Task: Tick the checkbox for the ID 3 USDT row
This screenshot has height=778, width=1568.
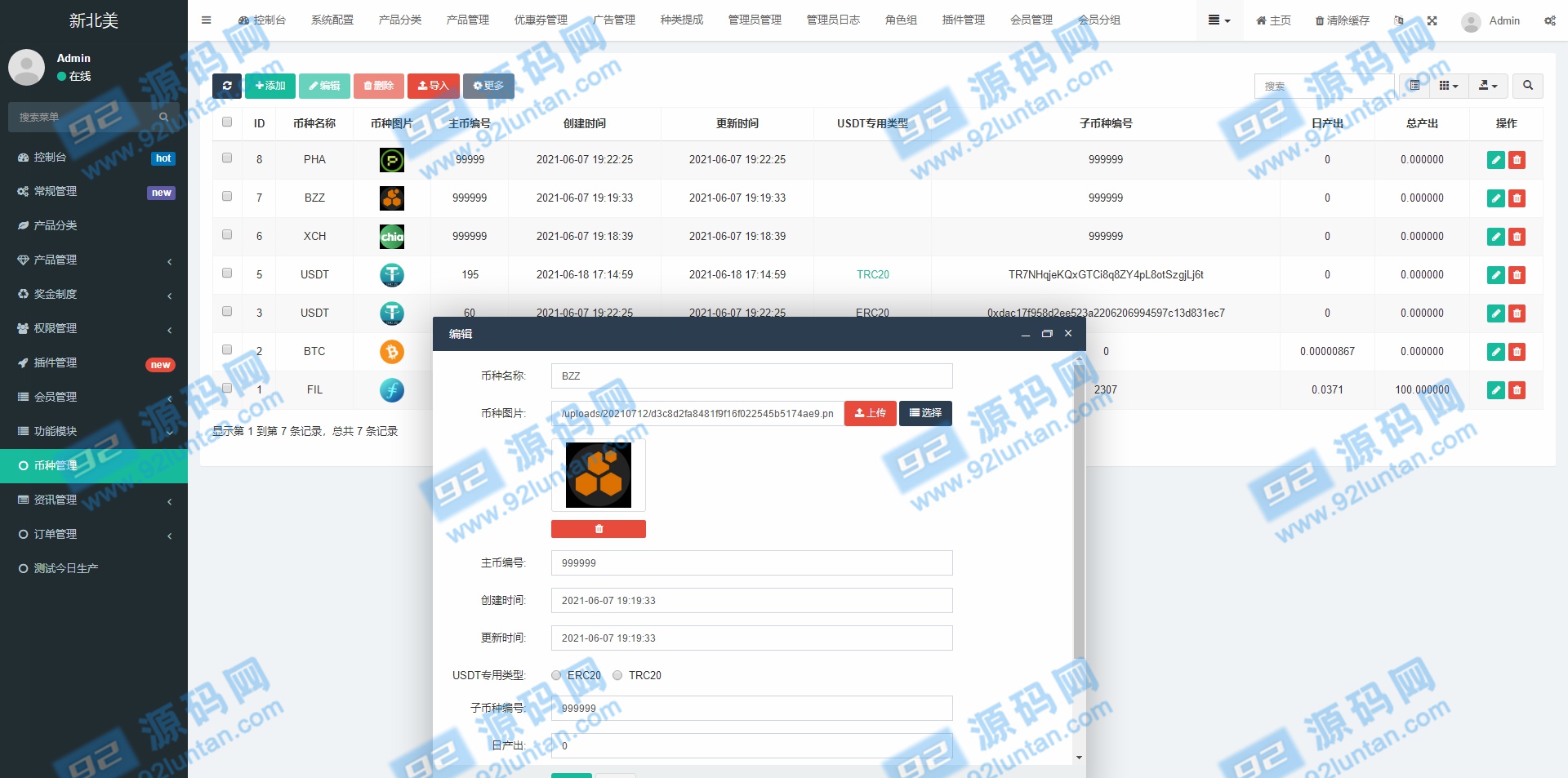Action: [x=227, y=312]
